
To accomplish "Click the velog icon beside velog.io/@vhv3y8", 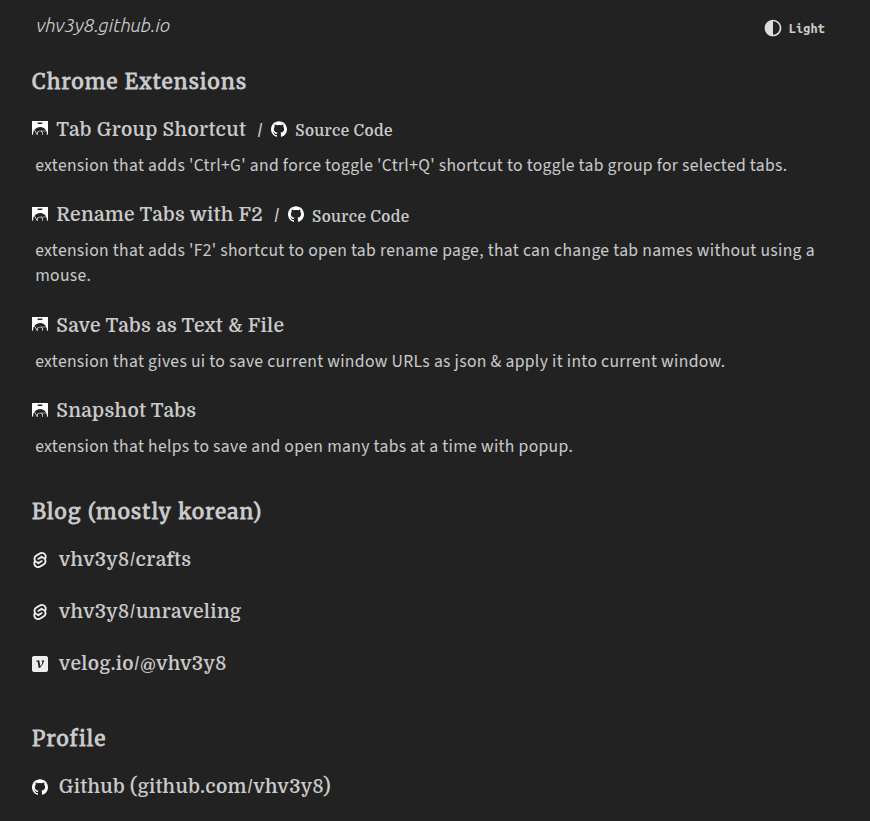I will (40, 663).
